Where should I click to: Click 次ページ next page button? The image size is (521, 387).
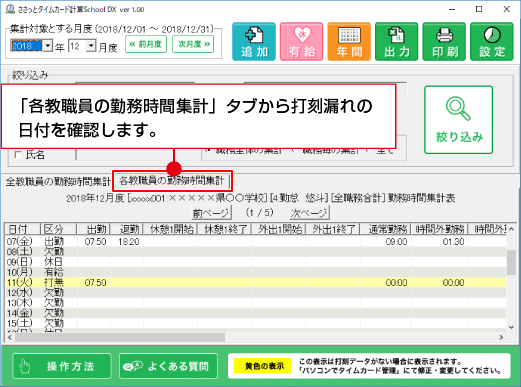coord(309,213)
